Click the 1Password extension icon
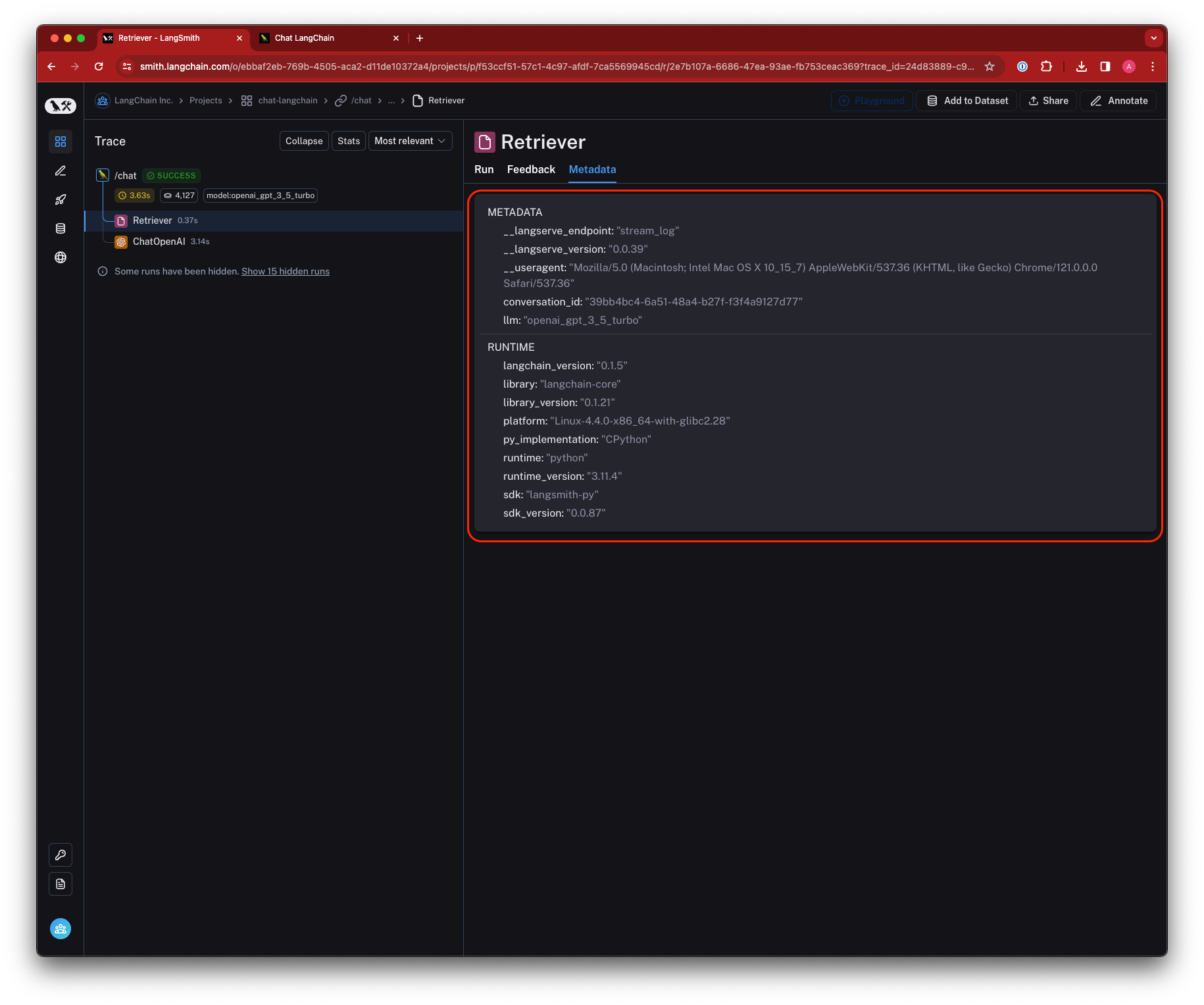1204x1005 pixels. [1022, 66]
